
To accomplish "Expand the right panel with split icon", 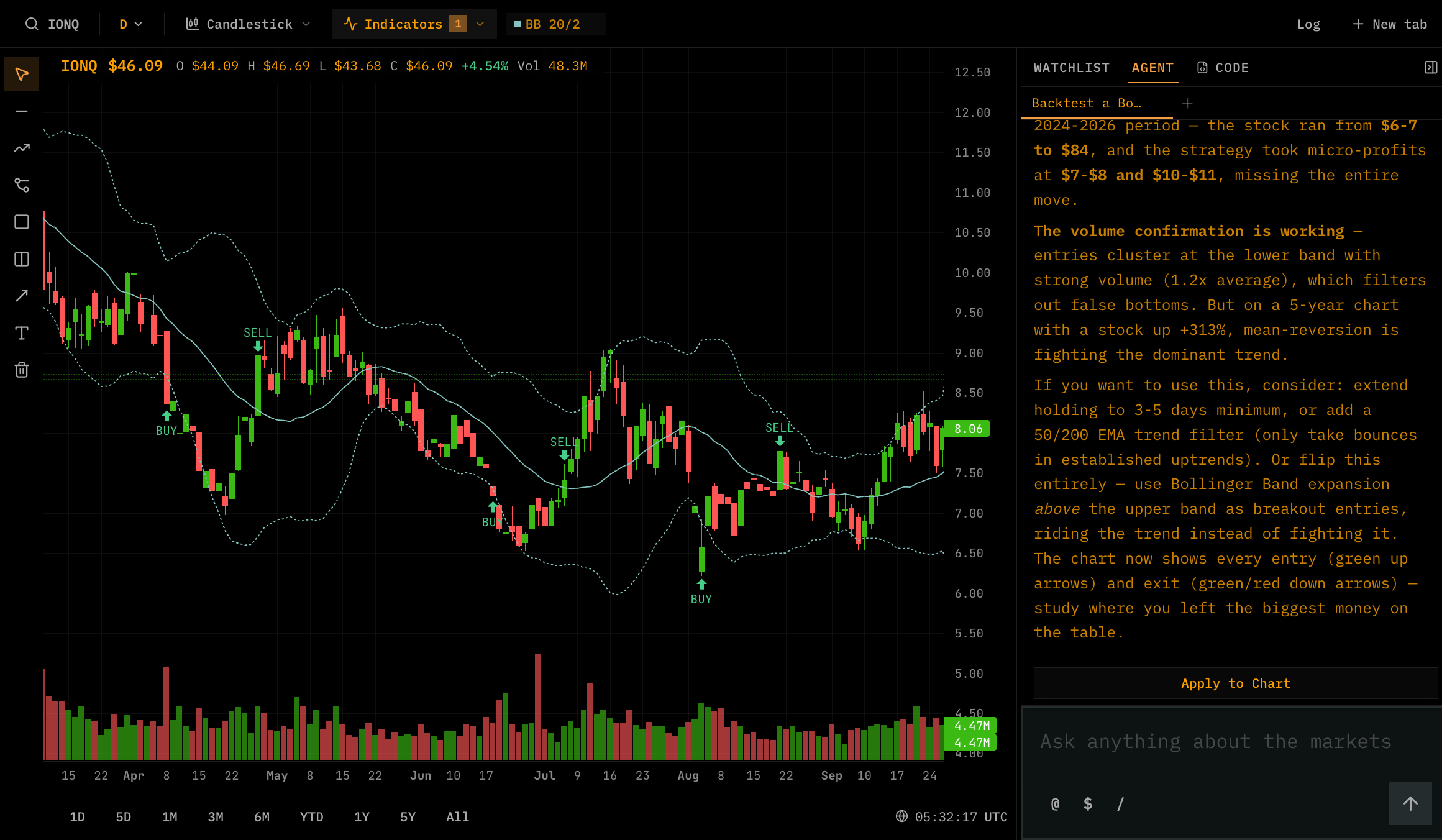I will [1431, 67].
